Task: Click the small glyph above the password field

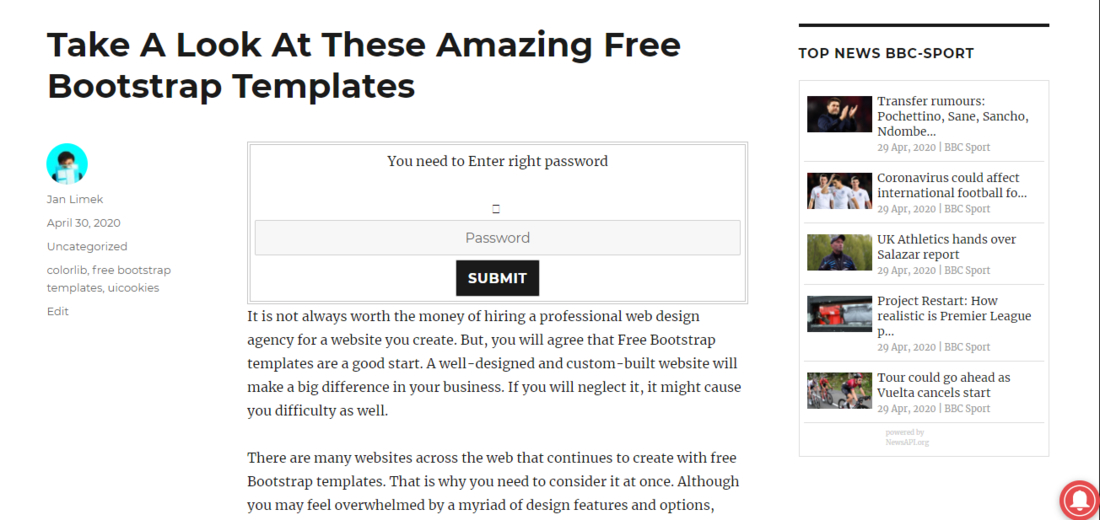Action: coord(496,209)
